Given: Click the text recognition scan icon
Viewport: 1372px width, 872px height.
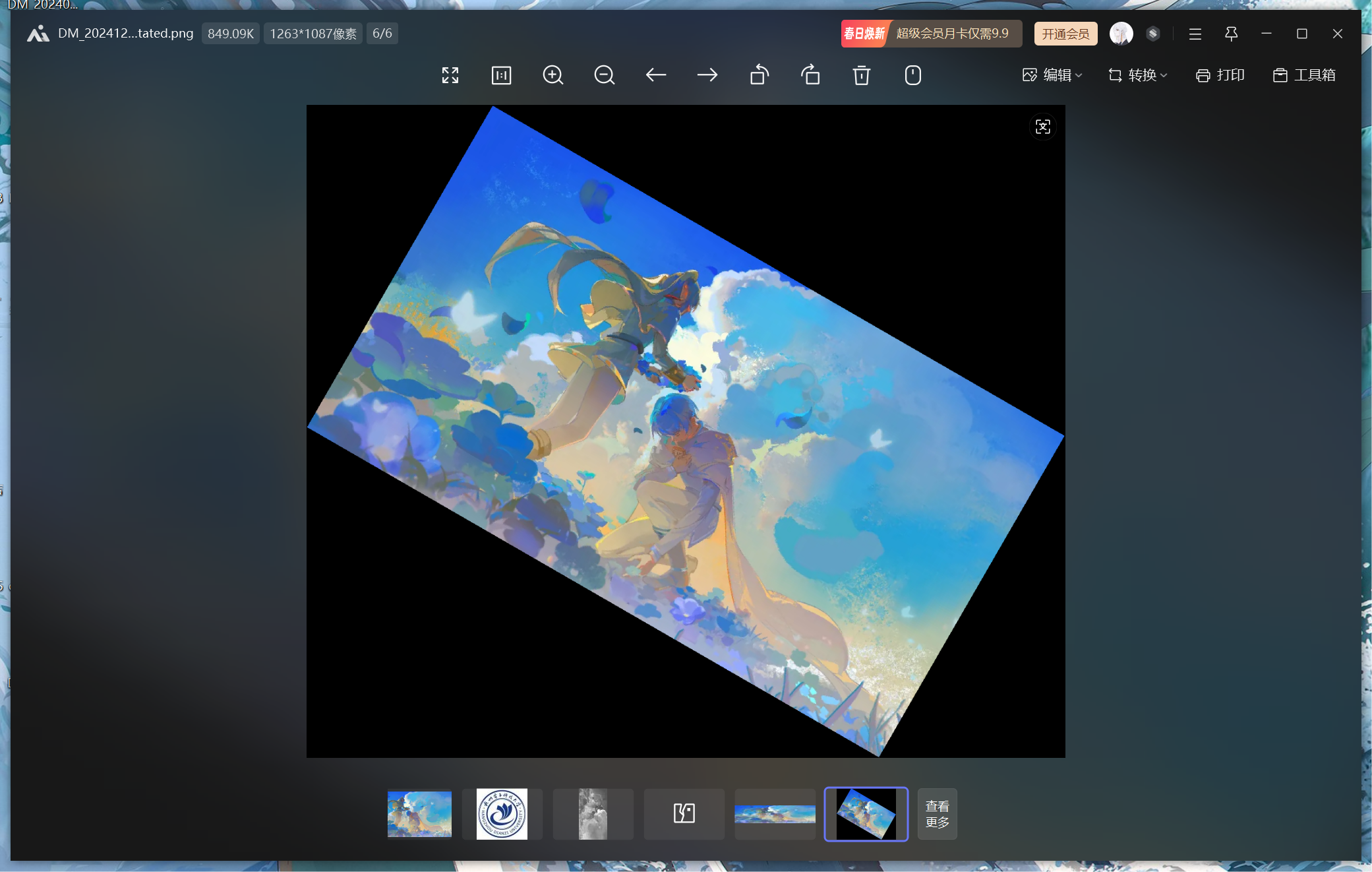Looking at the screenshot, I should [x=1043, y=127].
